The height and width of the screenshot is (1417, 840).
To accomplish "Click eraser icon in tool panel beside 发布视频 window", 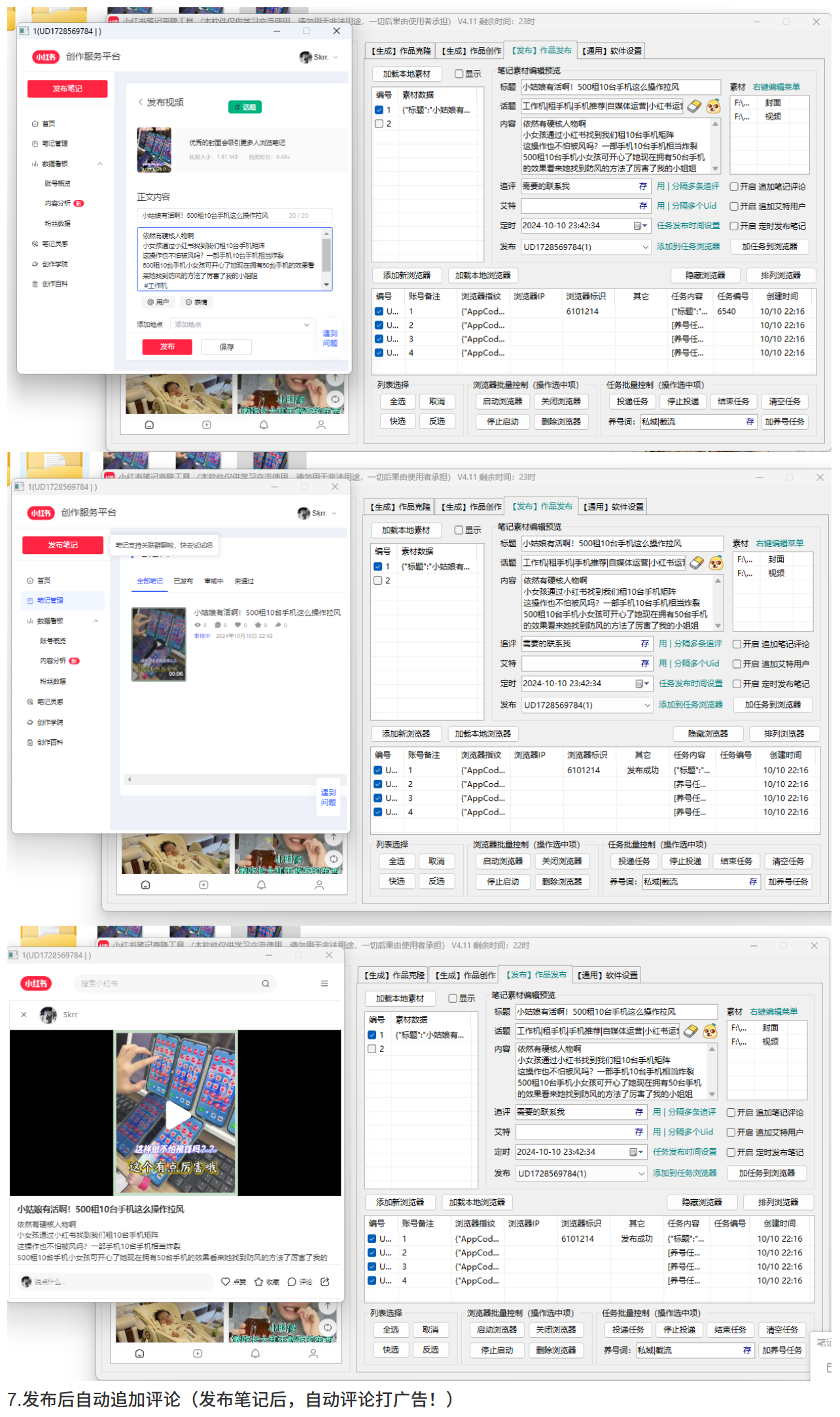I will [x=695, y=106].
